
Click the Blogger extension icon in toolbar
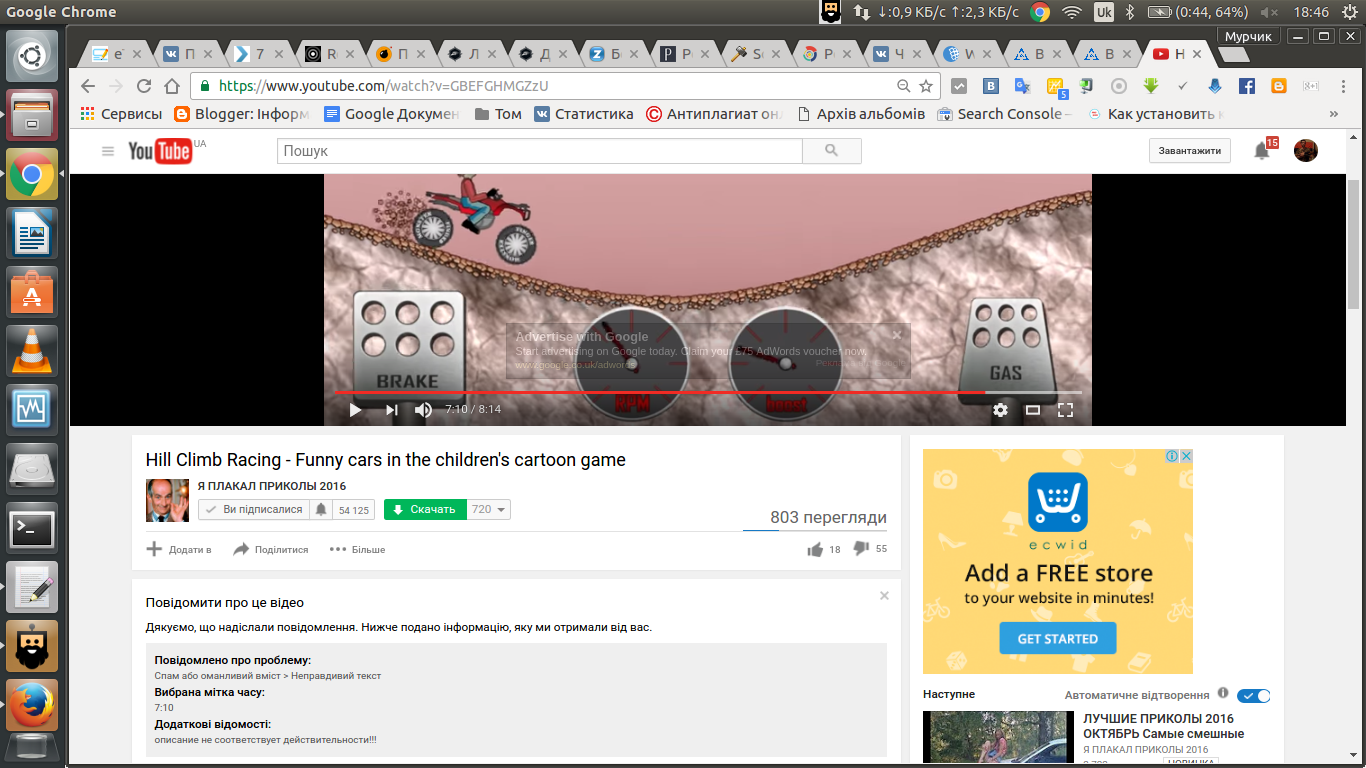coord(1279,86)
